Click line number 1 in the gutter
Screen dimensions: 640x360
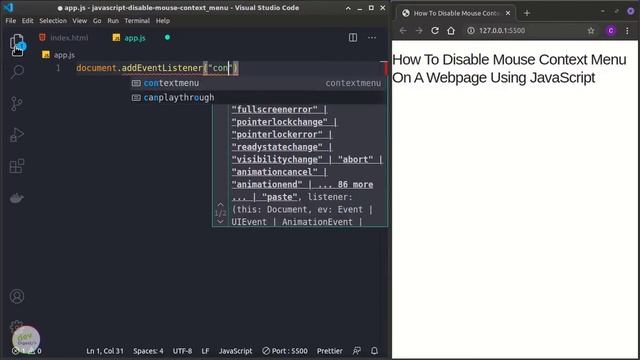pyautogui.click(x=58, y=68)
